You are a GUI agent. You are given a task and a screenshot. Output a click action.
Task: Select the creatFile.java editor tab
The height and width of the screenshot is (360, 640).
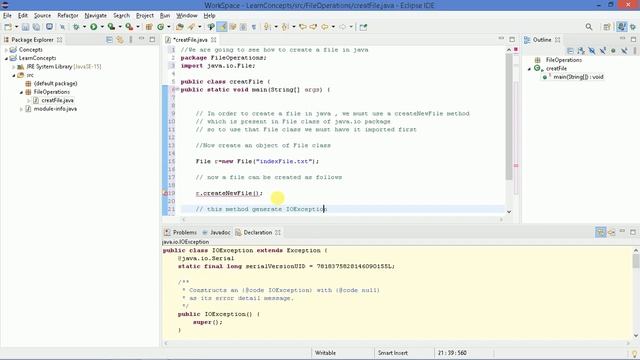pyautogui.click(x=190, y=40)
